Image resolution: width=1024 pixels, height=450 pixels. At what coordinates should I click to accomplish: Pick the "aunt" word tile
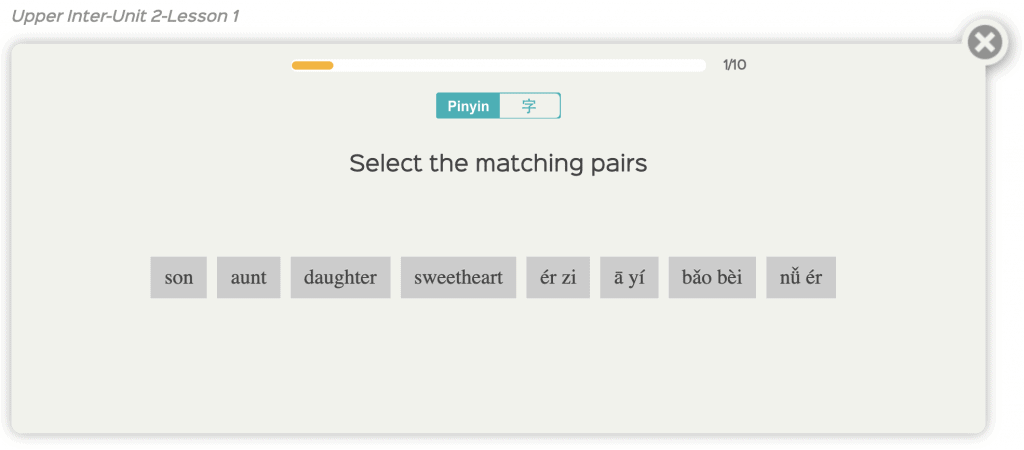[248, 278]
